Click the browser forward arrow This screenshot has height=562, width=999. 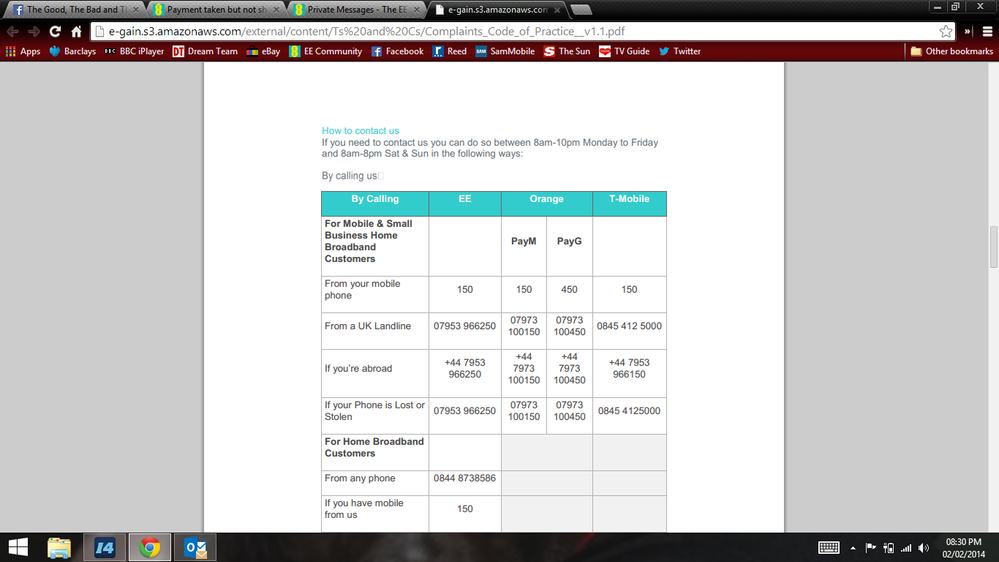click(x=34, y=31)
